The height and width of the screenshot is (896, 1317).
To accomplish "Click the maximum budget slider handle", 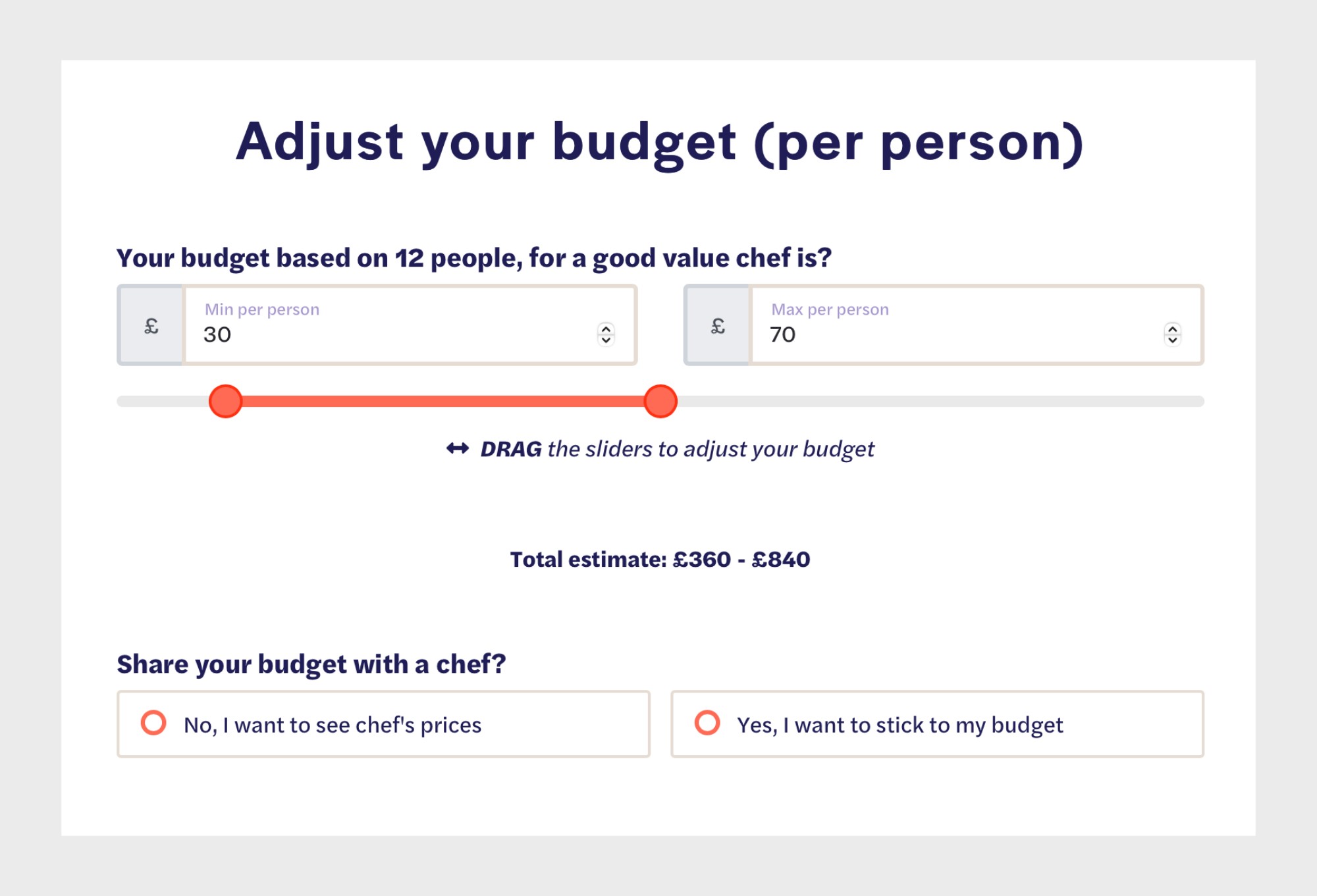I will pos(660,402).
